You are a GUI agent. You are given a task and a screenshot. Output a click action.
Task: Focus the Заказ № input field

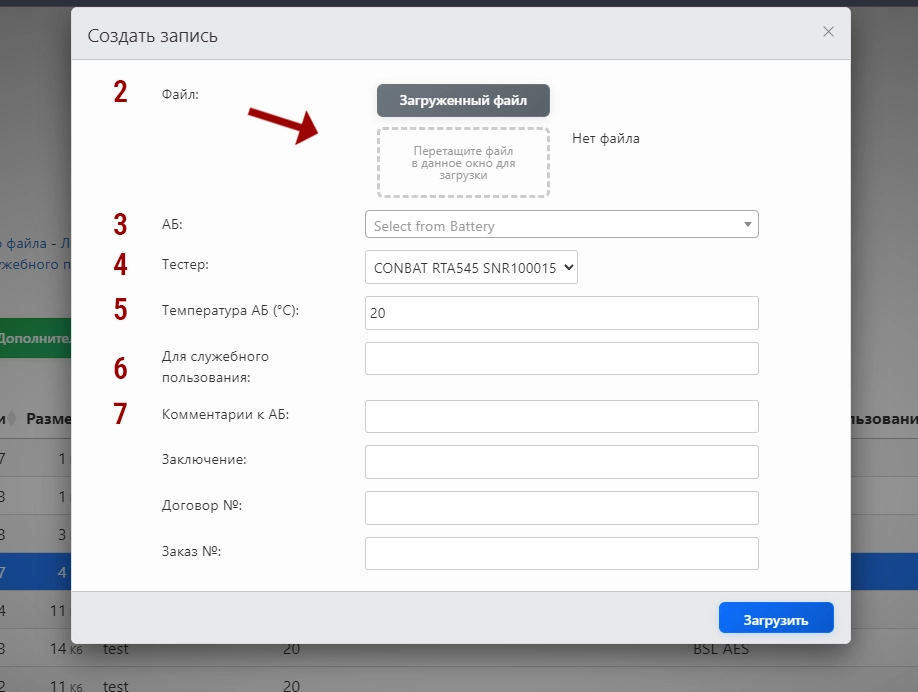click(x=561, y=554)
